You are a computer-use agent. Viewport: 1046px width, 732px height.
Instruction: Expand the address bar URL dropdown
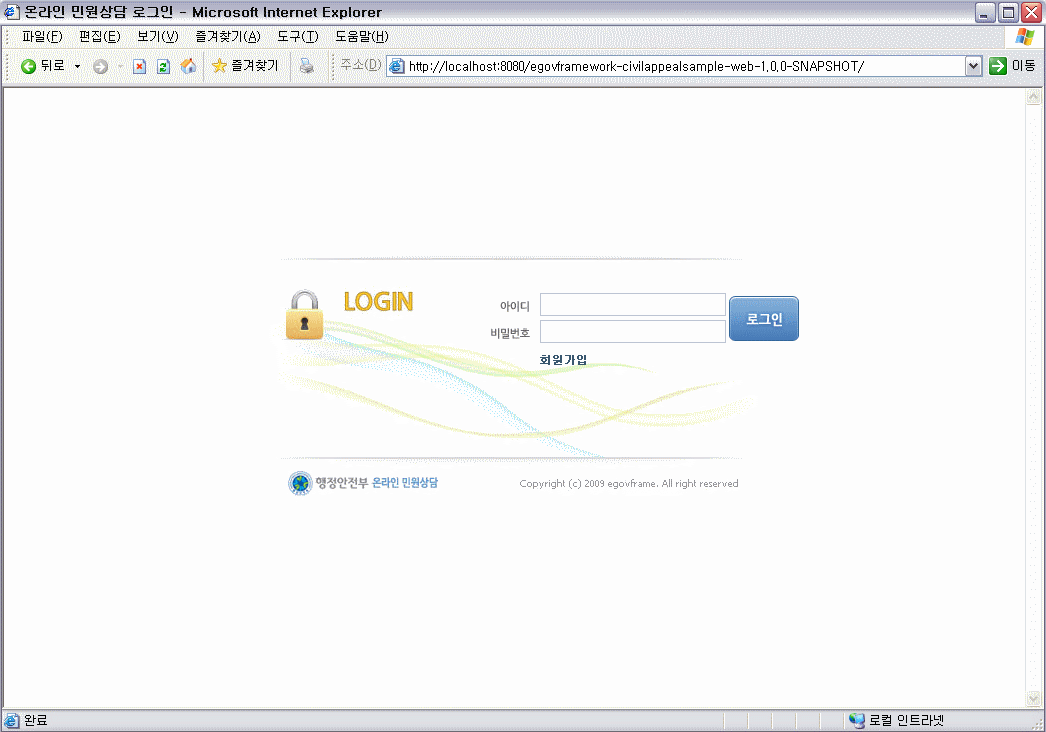pyautogui.click(x=973, y=66)
